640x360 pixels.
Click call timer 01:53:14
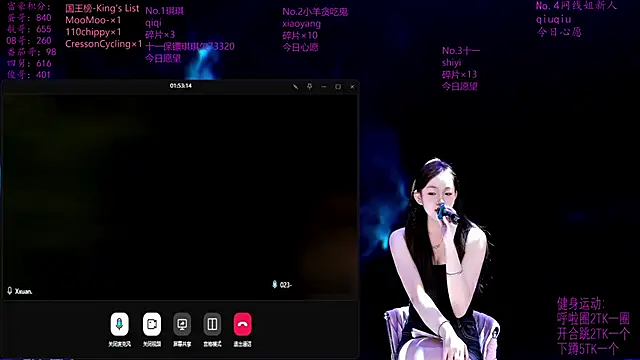(181, 86)
